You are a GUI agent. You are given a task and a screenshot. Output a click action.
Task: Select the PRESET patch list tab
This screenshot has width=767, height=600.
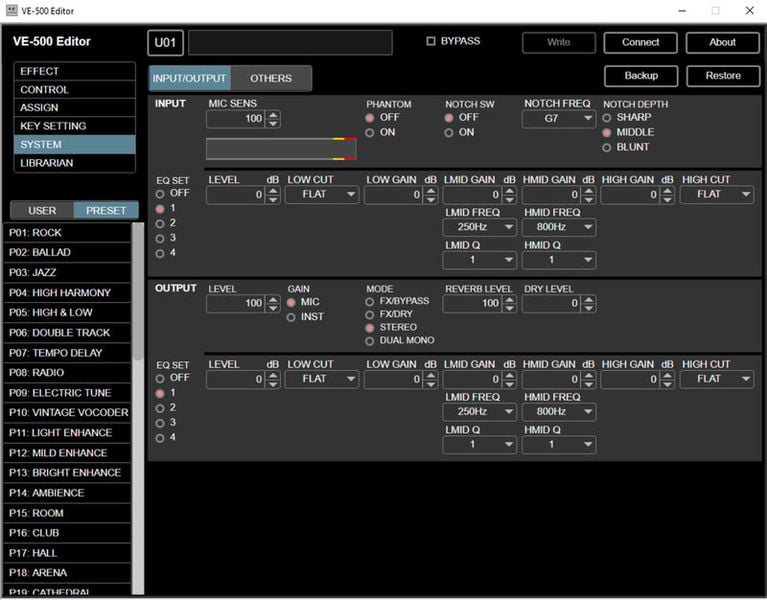click(106, 211)
